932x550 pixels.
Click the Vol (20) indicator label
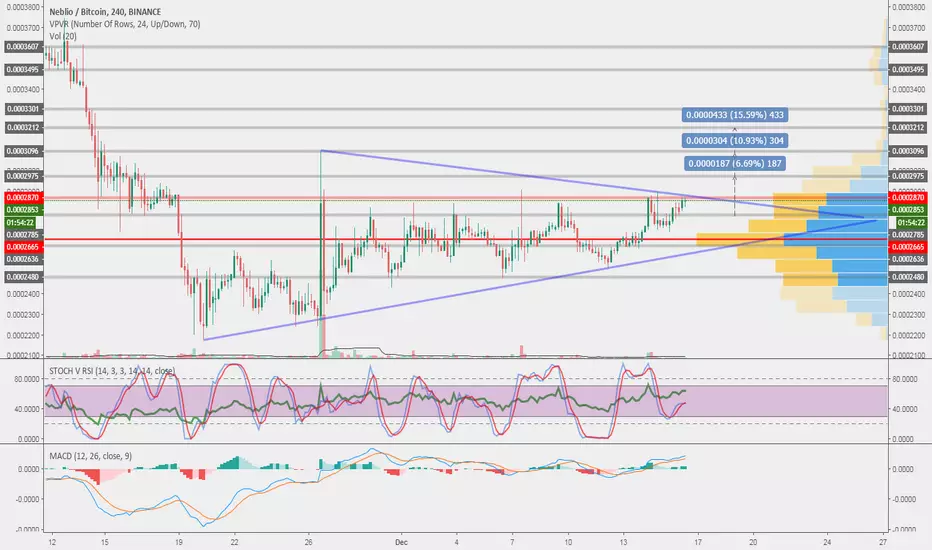click(x=63, y=36)
